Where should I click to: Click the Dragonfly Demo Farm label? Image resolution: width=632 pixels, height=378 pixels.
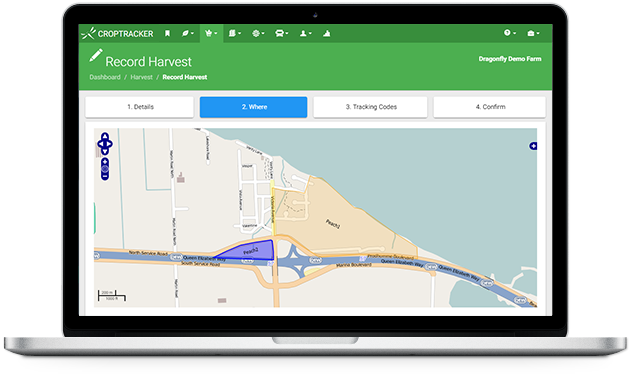509,59
